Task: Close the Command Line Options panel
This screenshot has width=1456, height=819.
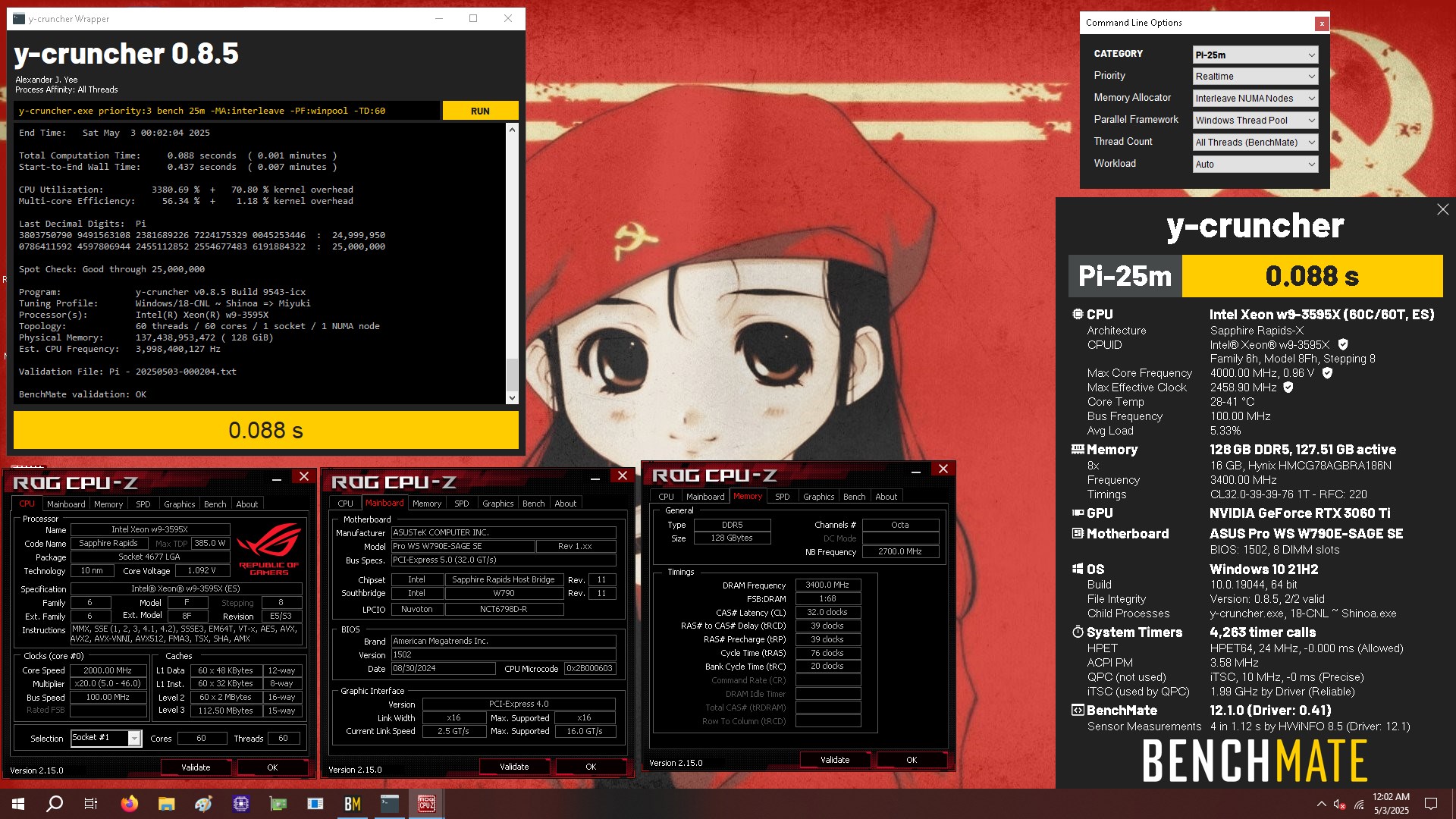Action: point(1322,24)
